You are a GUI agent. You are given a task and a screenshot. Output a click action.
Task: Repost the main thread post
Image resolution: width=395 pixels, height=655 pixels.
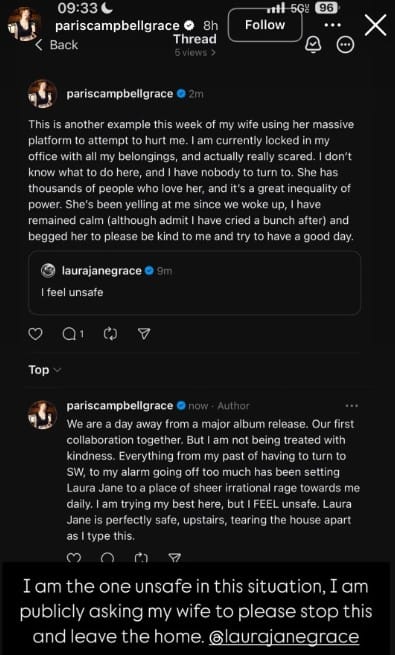click(110, 334)
